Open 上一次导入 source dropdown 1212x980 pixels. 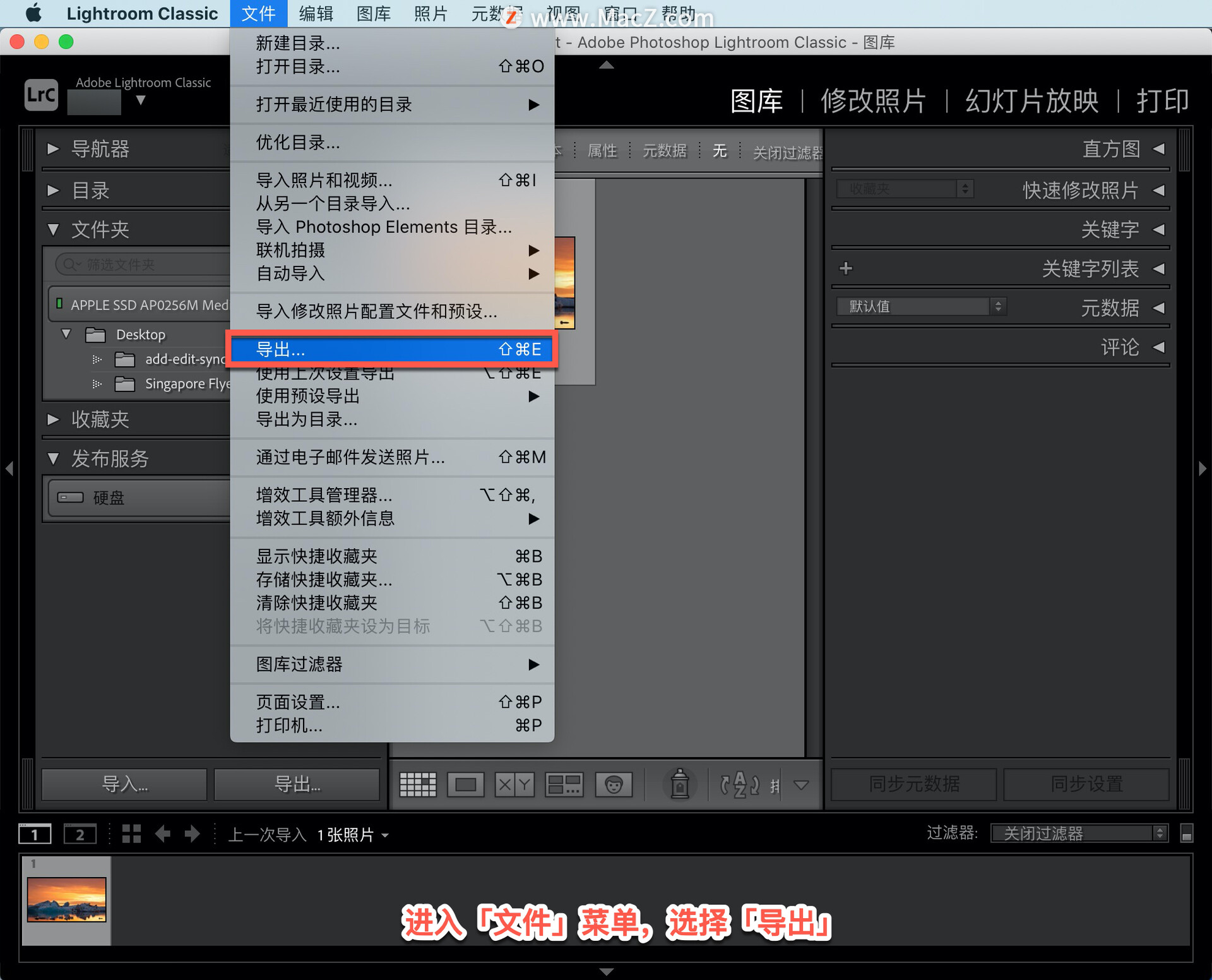coord(308,835)
